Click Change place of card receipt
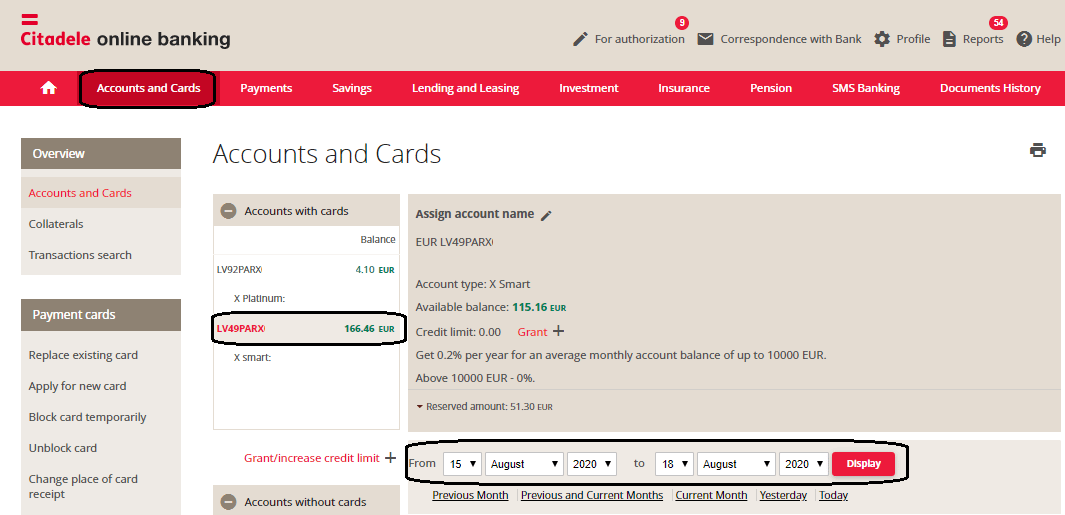 coord(83,486)
